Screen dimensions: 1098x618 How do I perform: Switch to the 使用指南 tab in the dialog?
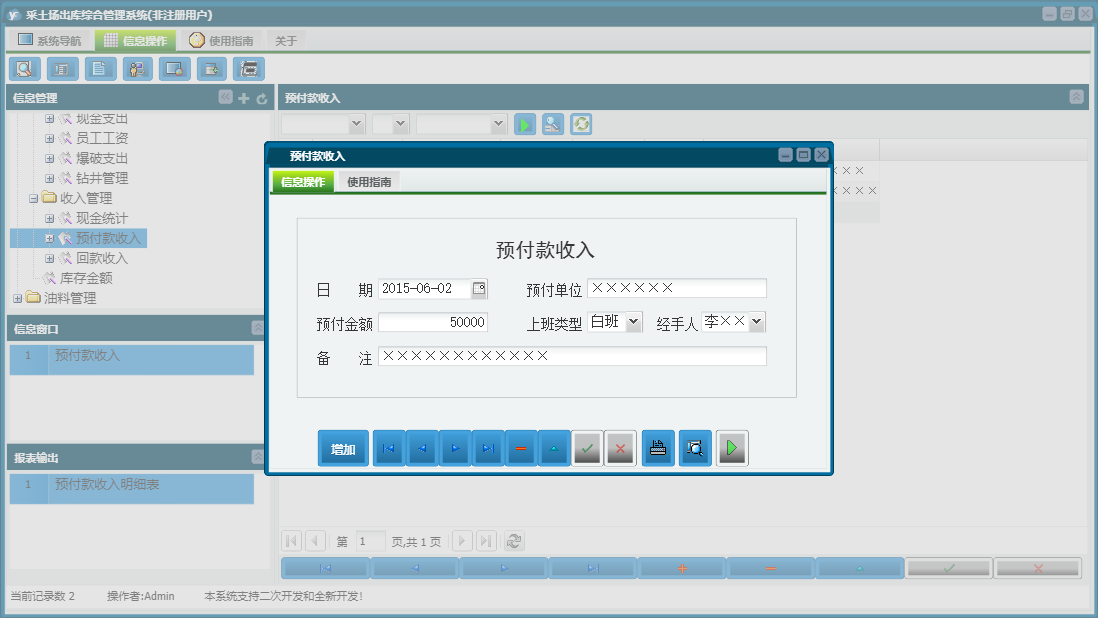pyautogui.click(x=370, y=182)
